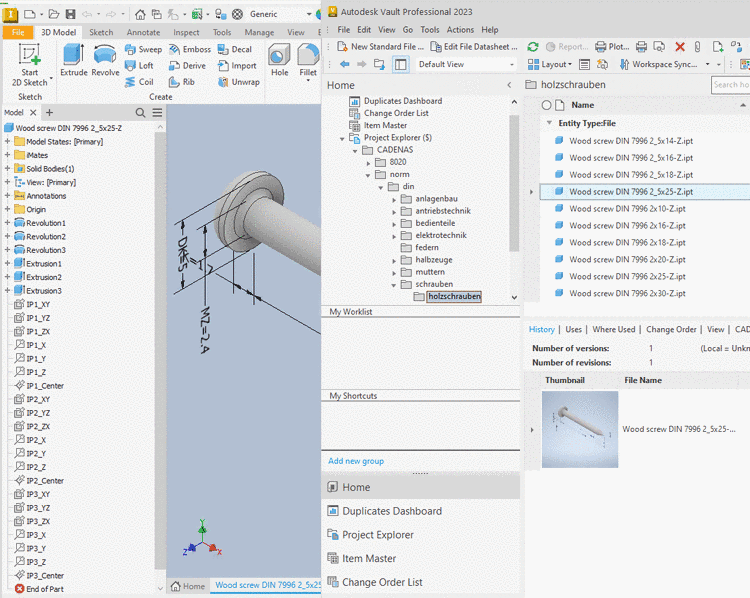Expand the Extrusion1 feature node
Image resolution: width=750 pixels, height=598 pixels.
8,264
